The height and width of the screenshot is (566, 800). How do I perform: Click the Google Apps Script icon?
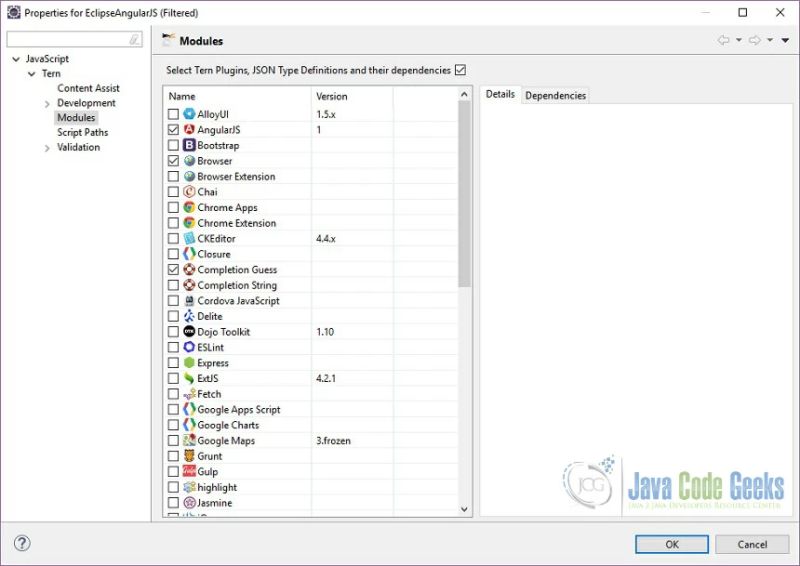[189, 409]
